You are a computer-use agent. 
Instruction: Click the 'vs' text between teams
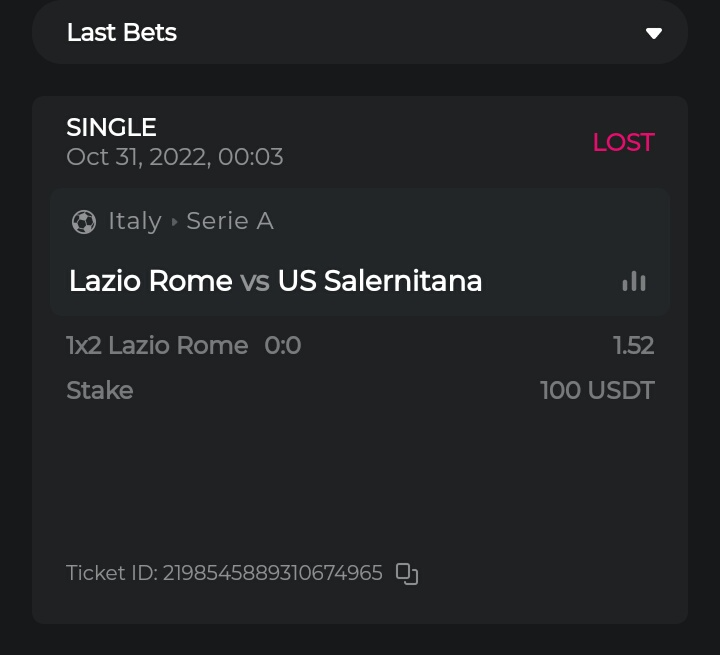[255, 281]
